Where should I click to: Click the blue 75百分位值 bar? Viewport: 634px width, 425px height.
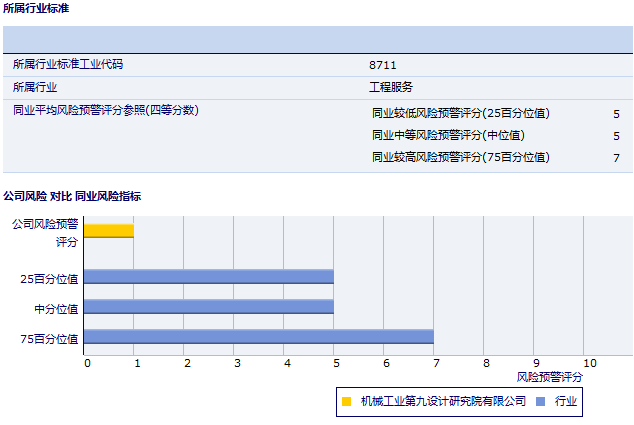[x=259, y=337]
